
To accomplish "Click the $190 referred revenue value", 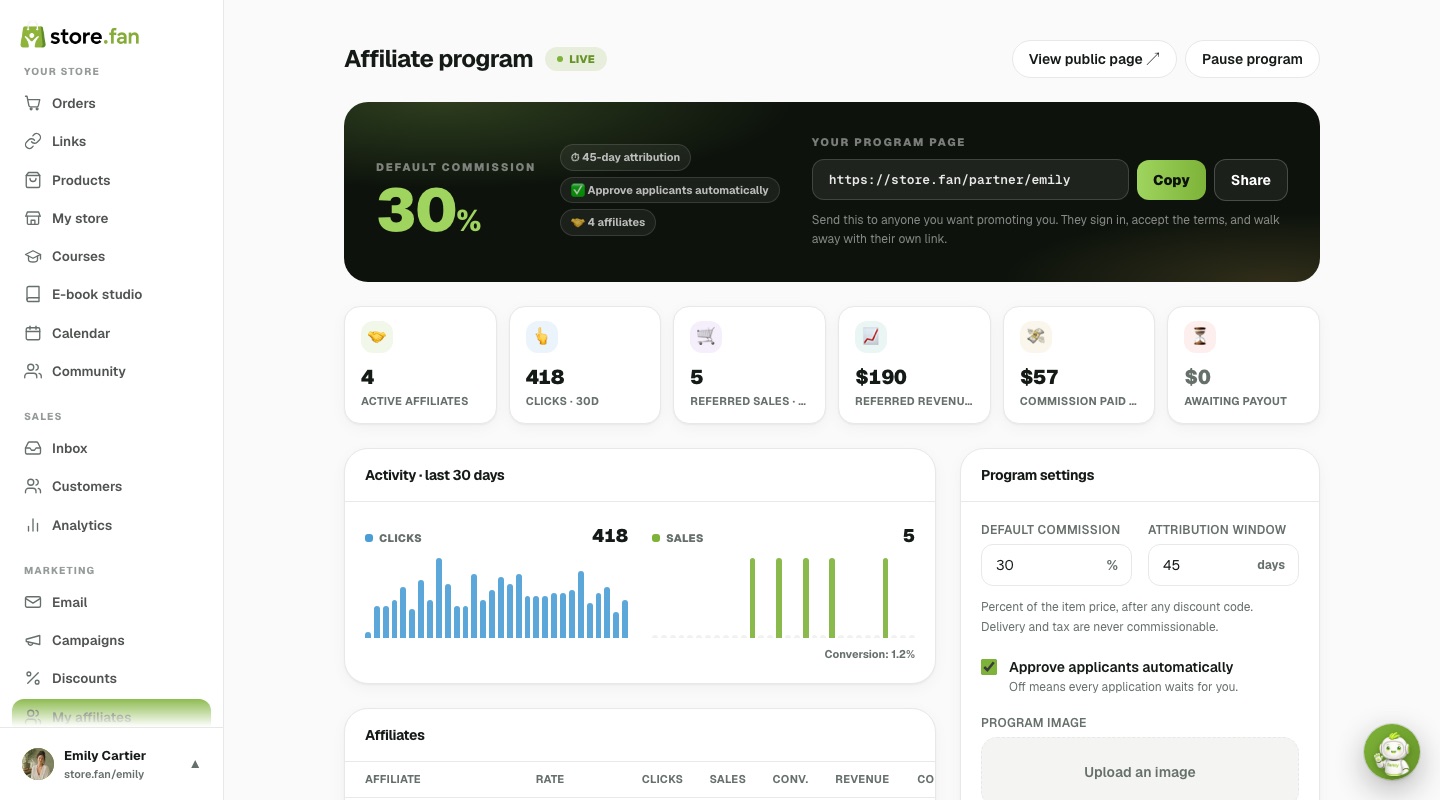I will coord(881,377).
